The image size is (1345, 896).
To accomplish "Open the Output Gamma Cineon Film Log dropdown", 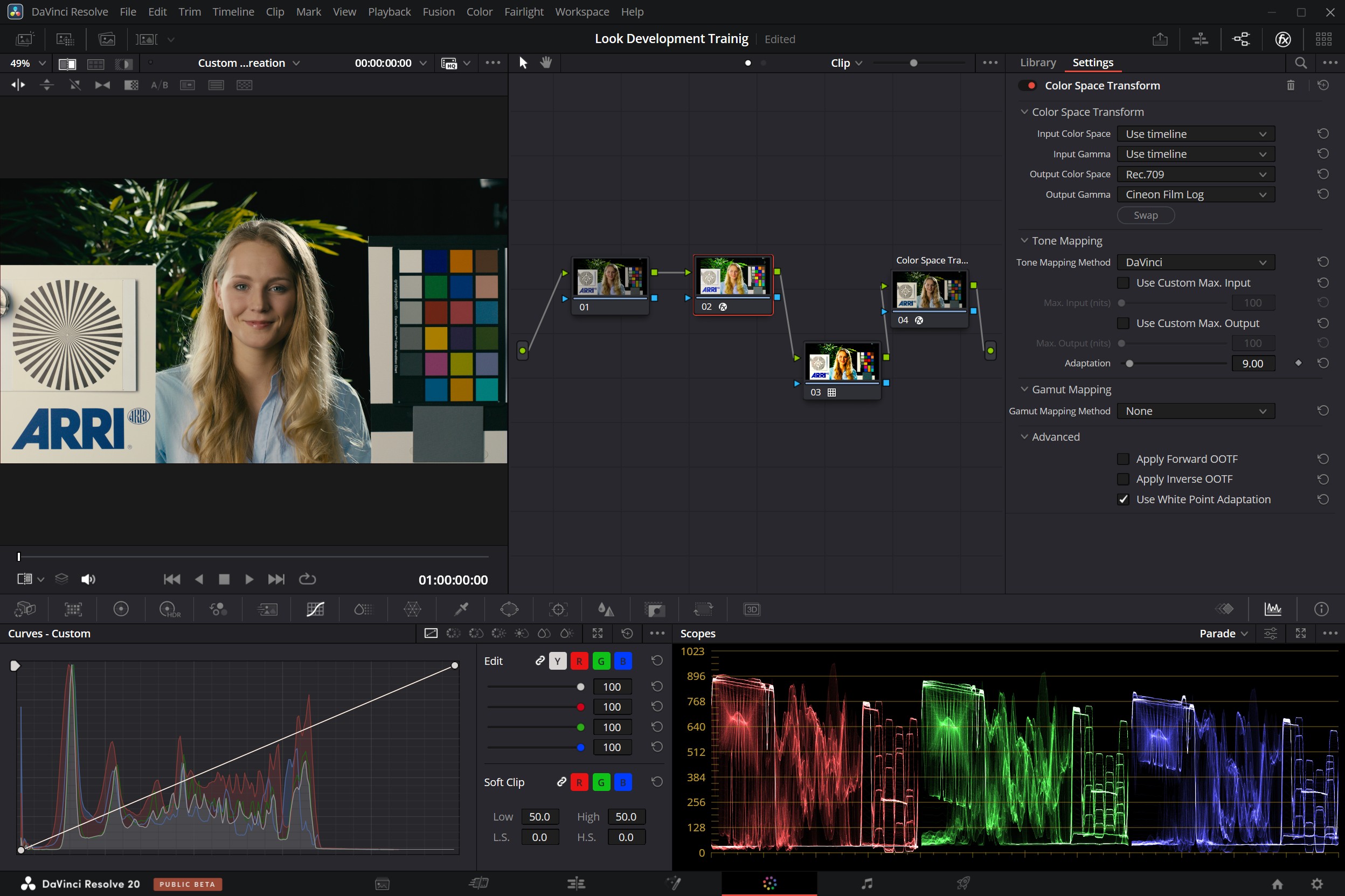I will [1196, 195].
